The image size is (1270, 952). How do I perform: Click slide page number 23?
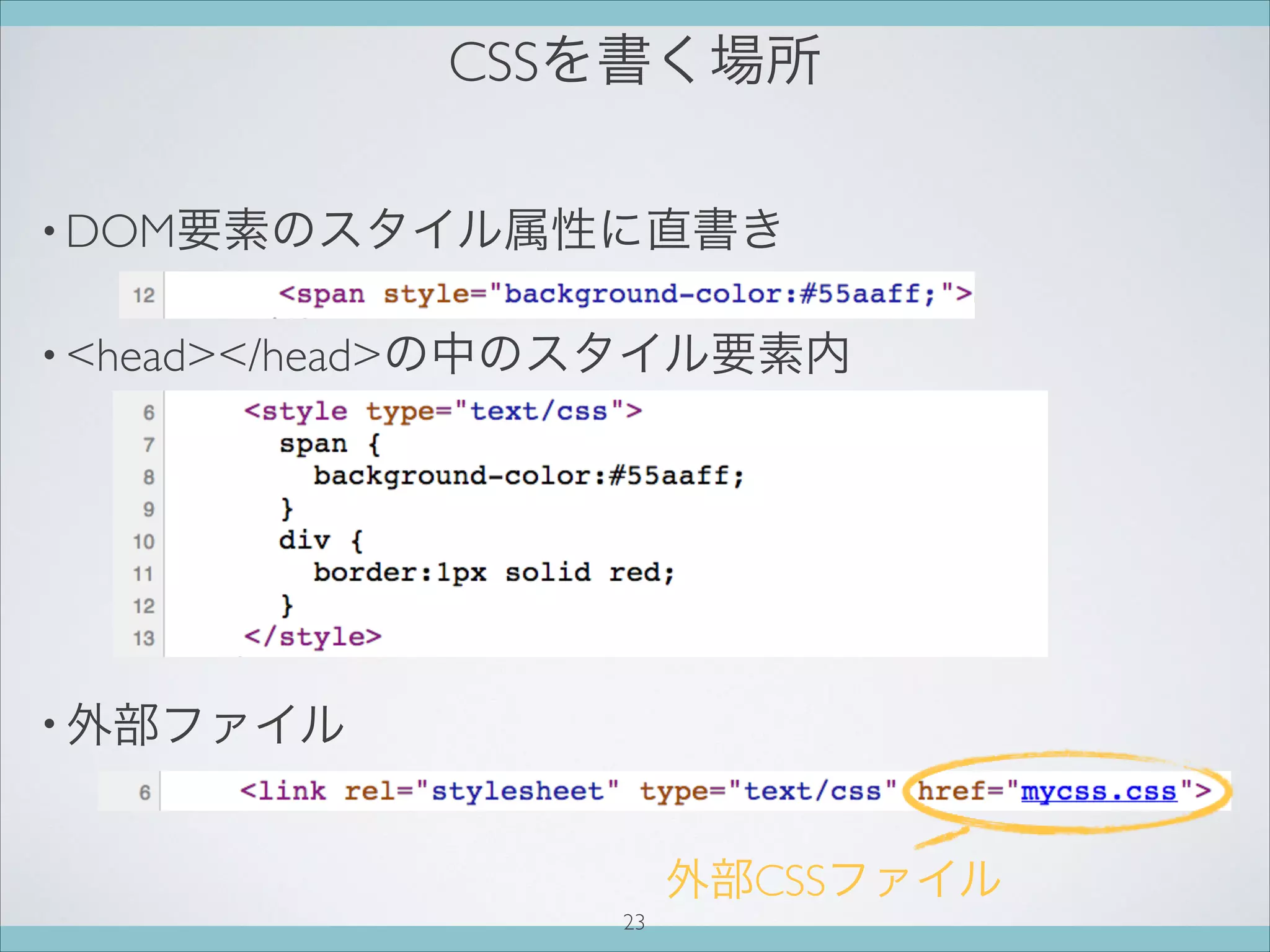634,922
